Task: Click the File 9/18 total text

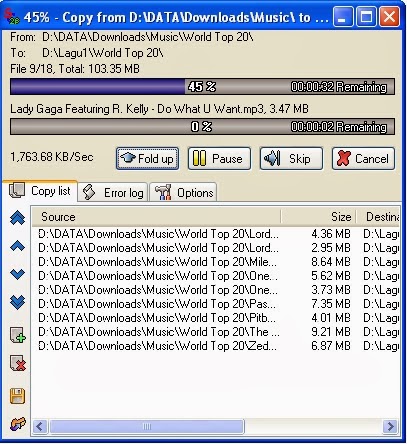Action: click(x=75, y=69)
